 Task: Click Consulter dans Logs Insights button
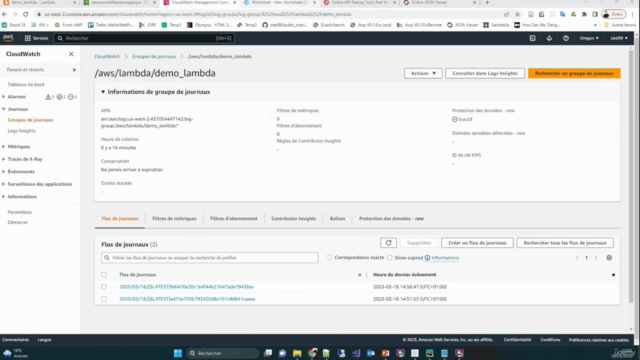pos(485,73)
